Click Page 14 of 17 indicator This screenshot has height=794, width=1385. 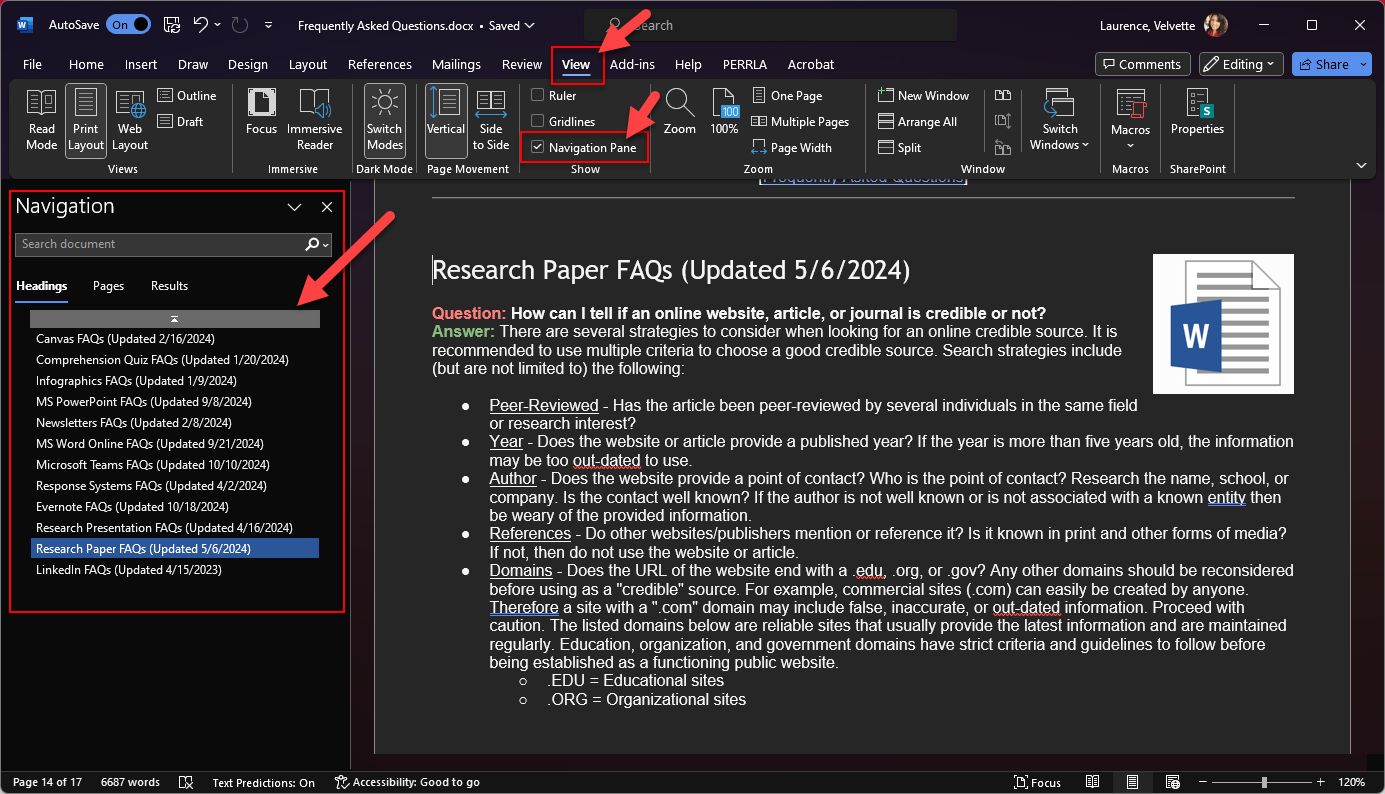pos(47,782)
